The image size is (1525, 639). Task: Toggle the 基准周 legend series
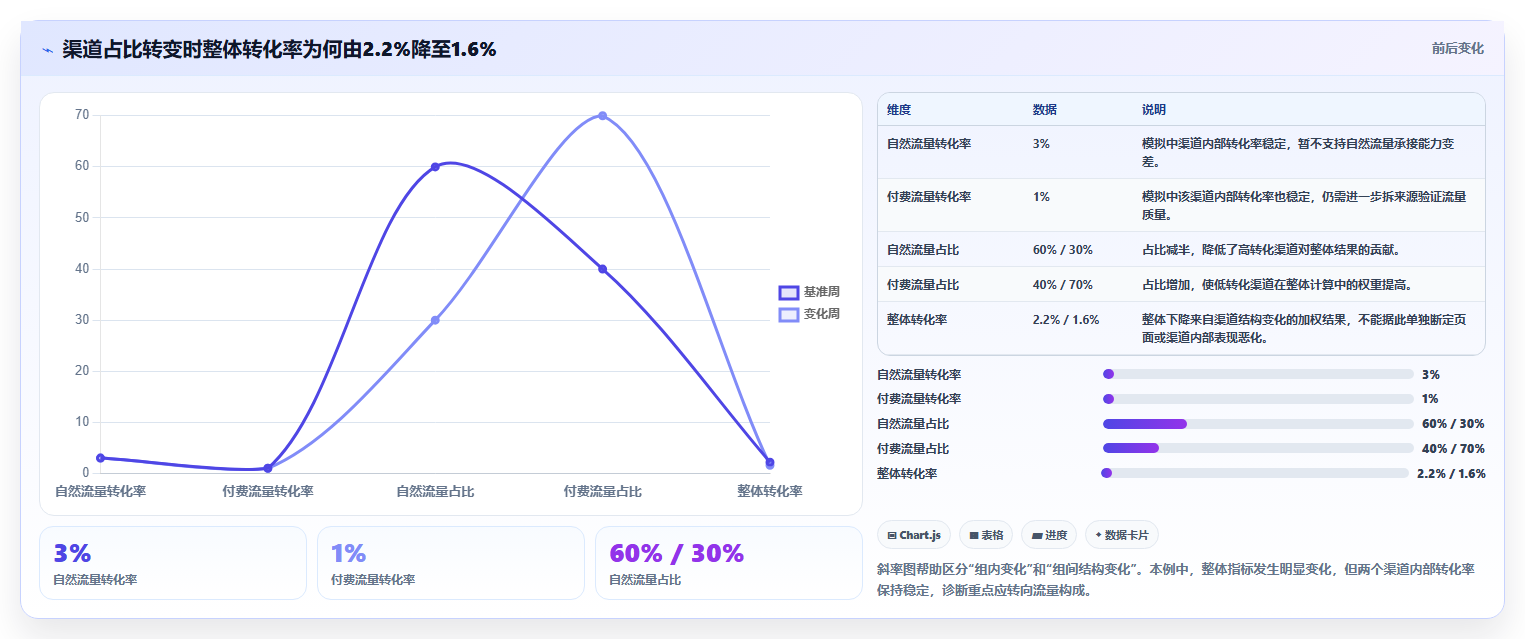(809, 292)
